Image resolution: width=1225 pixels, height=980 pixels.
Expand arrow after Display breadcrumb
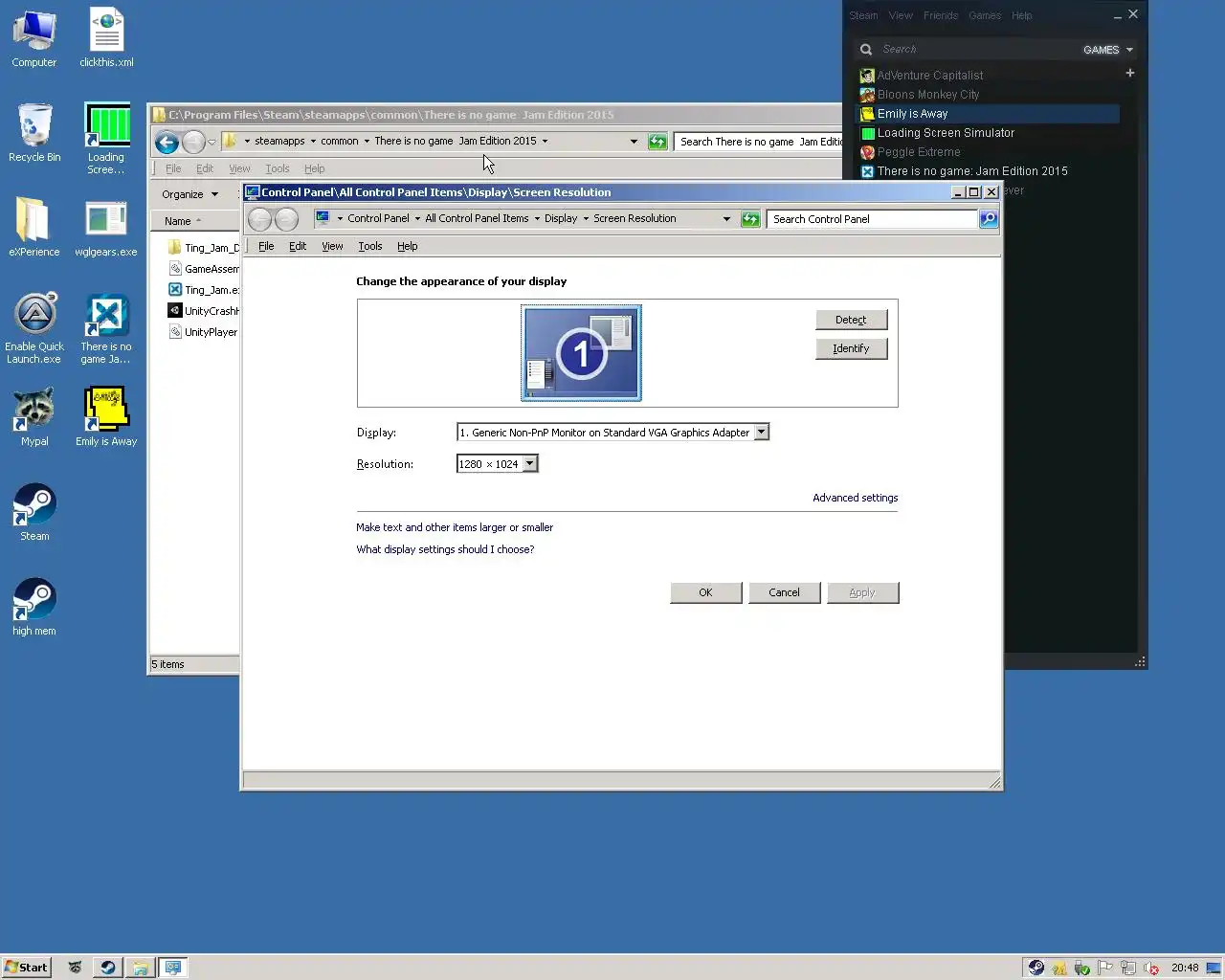(586, 218)
